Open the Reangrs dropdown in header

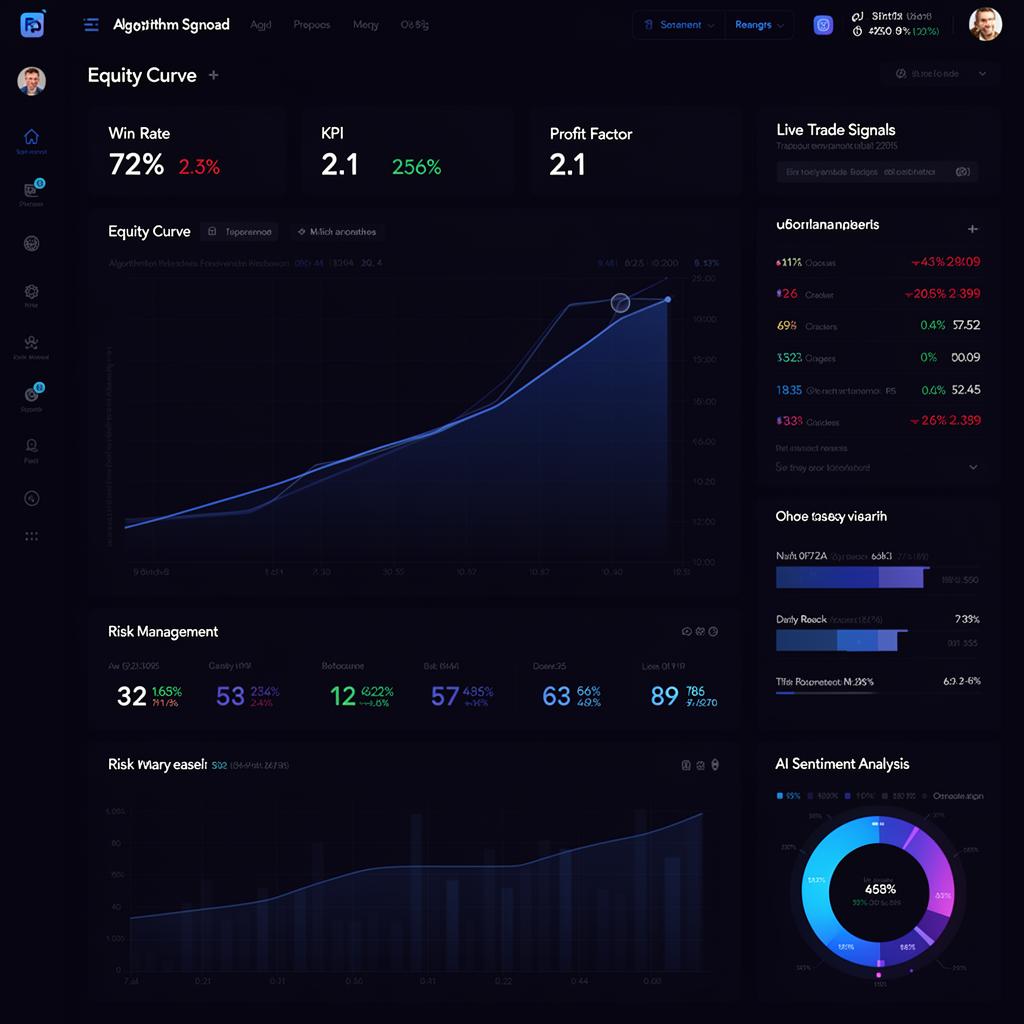coord(759,25)
